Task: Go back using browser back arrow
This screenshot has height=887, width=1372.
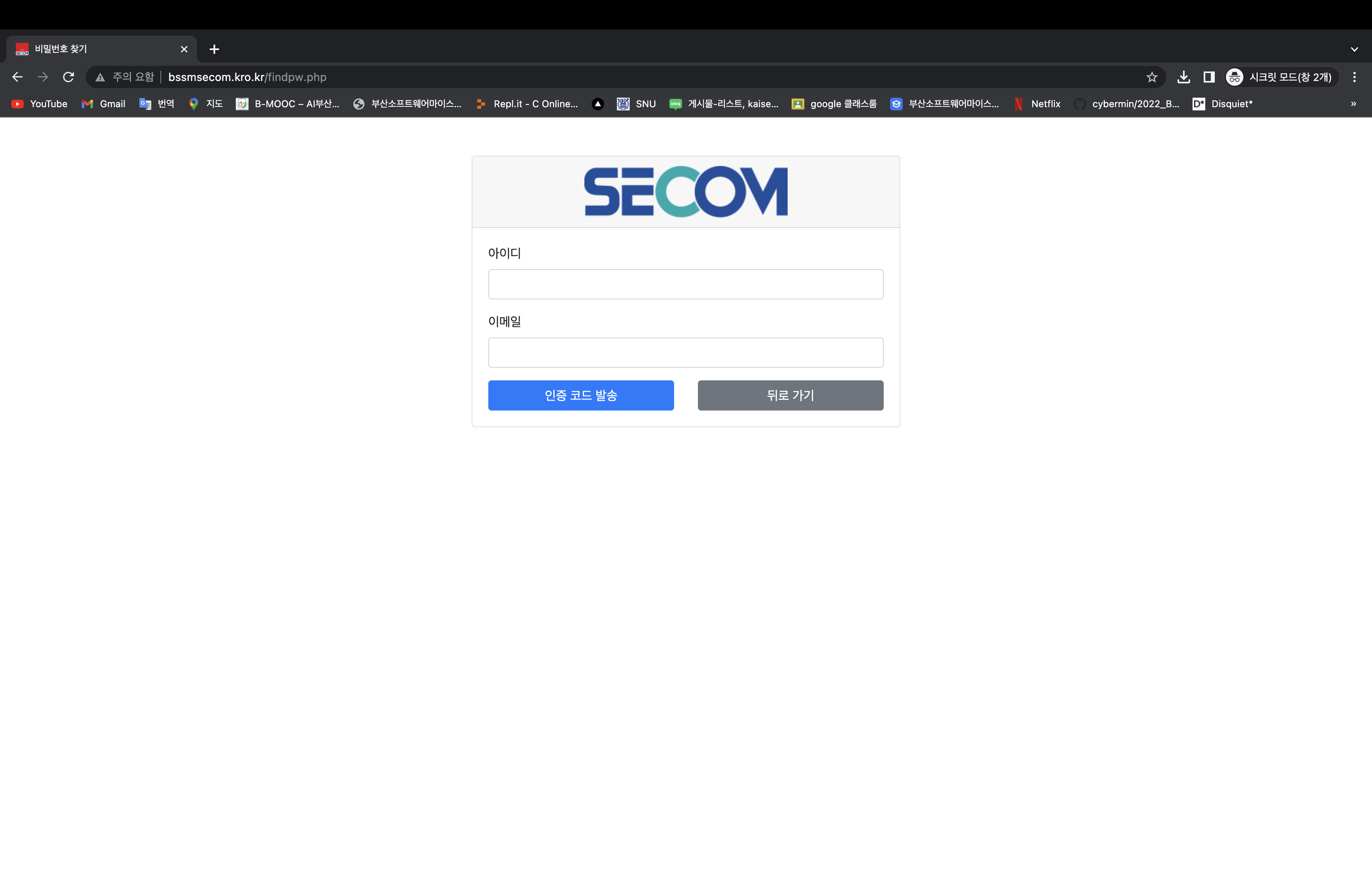Action: point(17,77)
